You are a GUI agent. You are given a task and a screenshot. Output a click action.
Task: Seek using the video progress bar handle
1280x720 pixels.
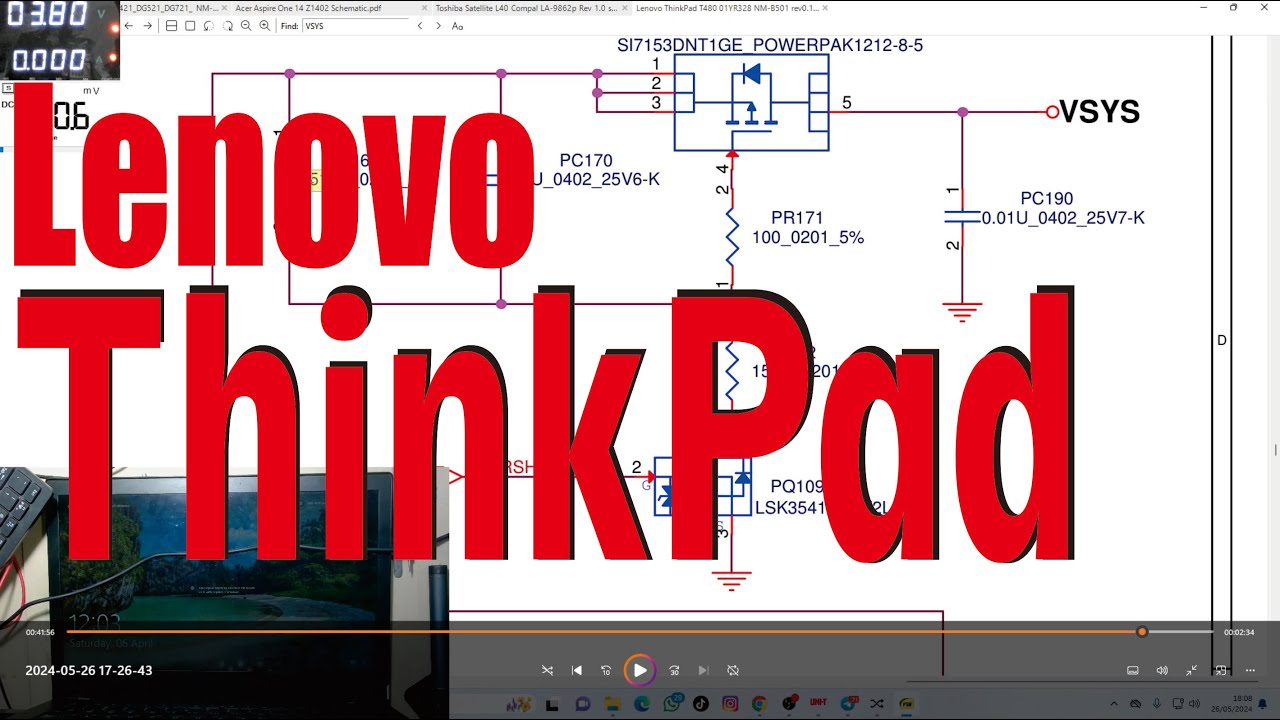click(1142, 632)
